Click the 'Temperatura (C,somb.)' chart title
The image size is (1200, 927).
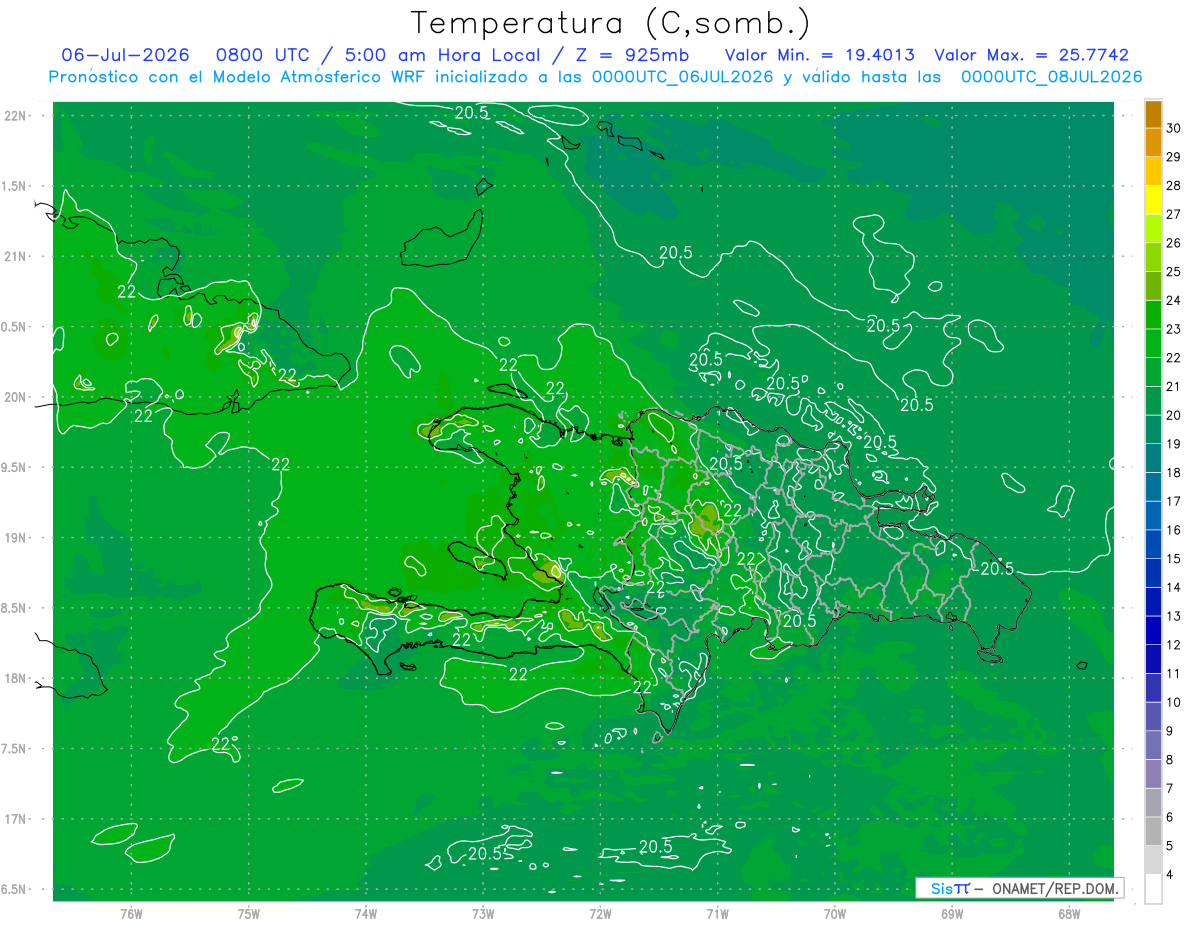[x=611, y=22]
